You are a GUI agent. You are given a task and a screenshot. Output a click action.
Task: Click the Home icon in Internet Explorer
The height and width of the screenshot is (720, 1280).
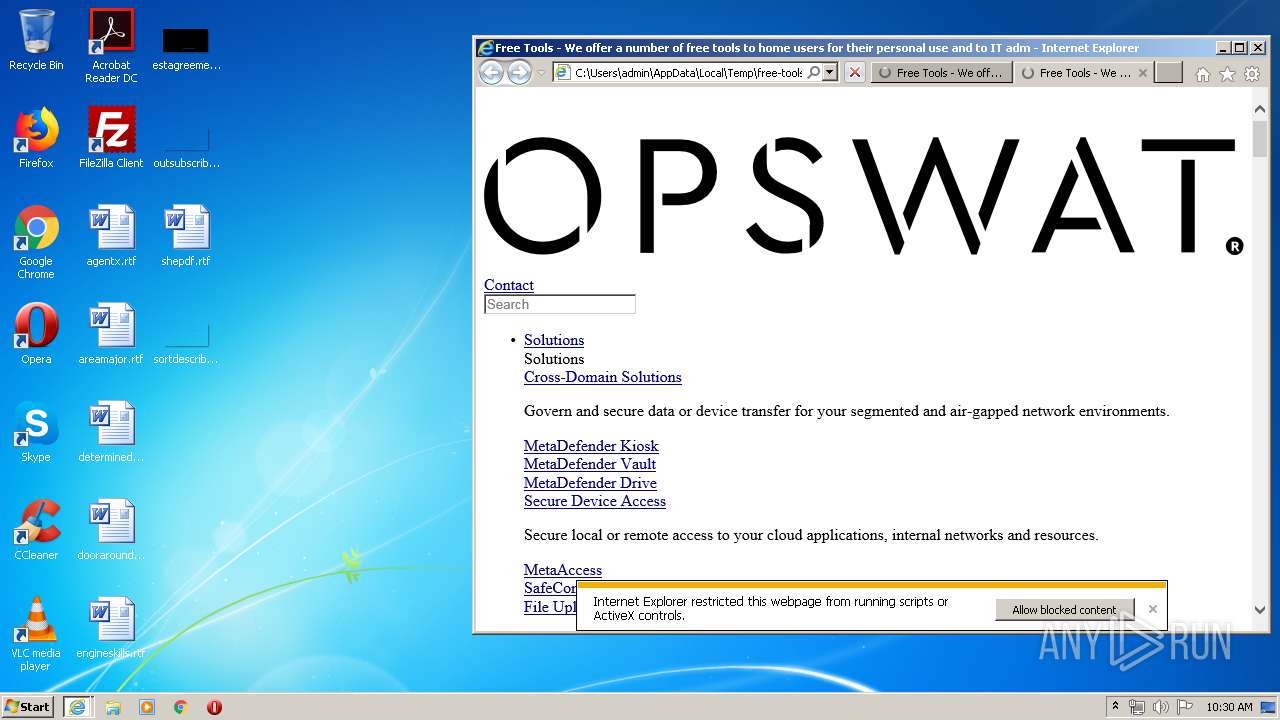1203,74
